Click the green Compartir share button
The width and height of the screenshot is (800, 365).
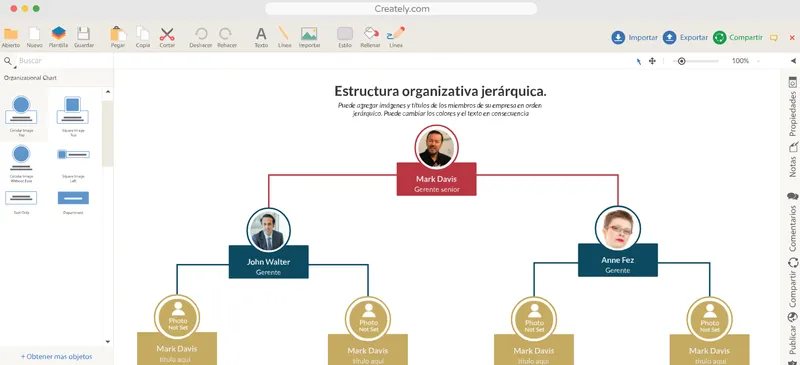pos(737,38)
